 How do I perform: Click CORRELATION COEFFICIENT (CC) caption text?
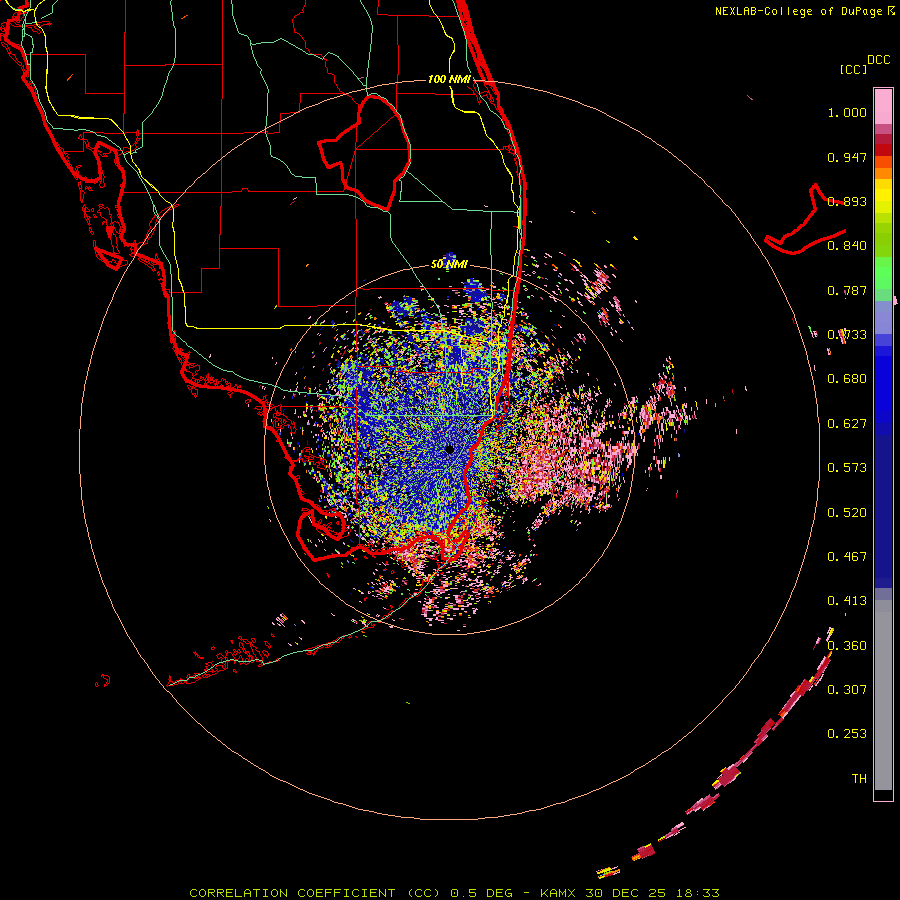[x=313, y=893]
